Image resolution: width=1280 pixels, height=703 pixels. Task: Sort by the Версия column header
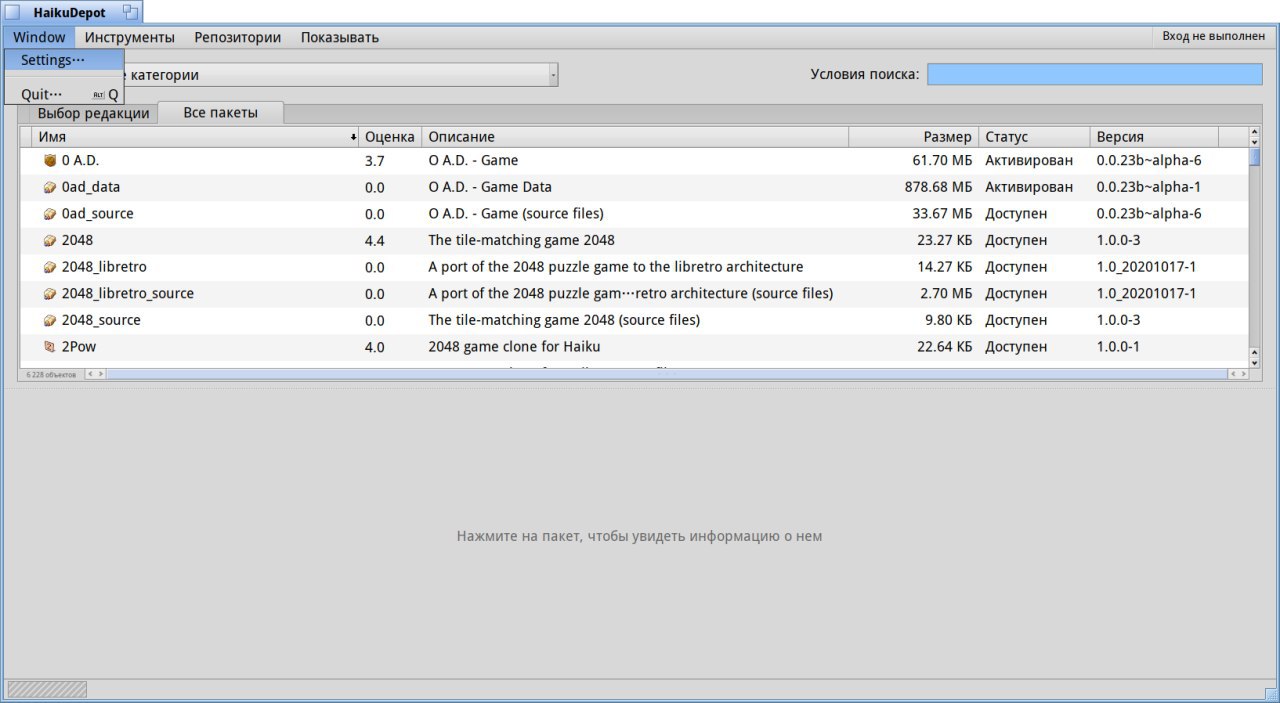(1154, 137)
